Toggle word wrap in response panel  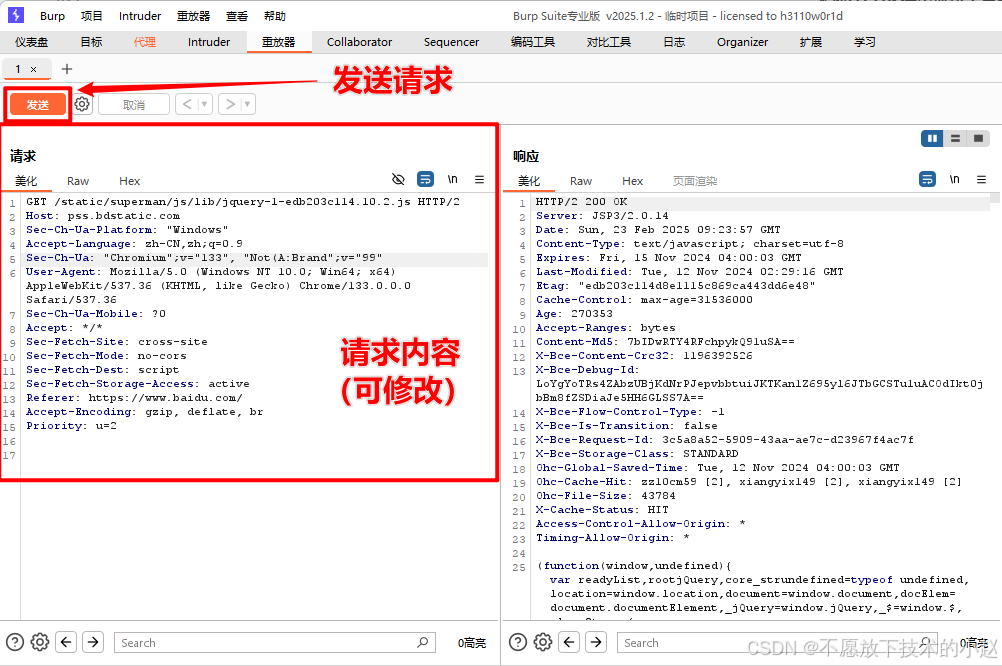[927, 180]
